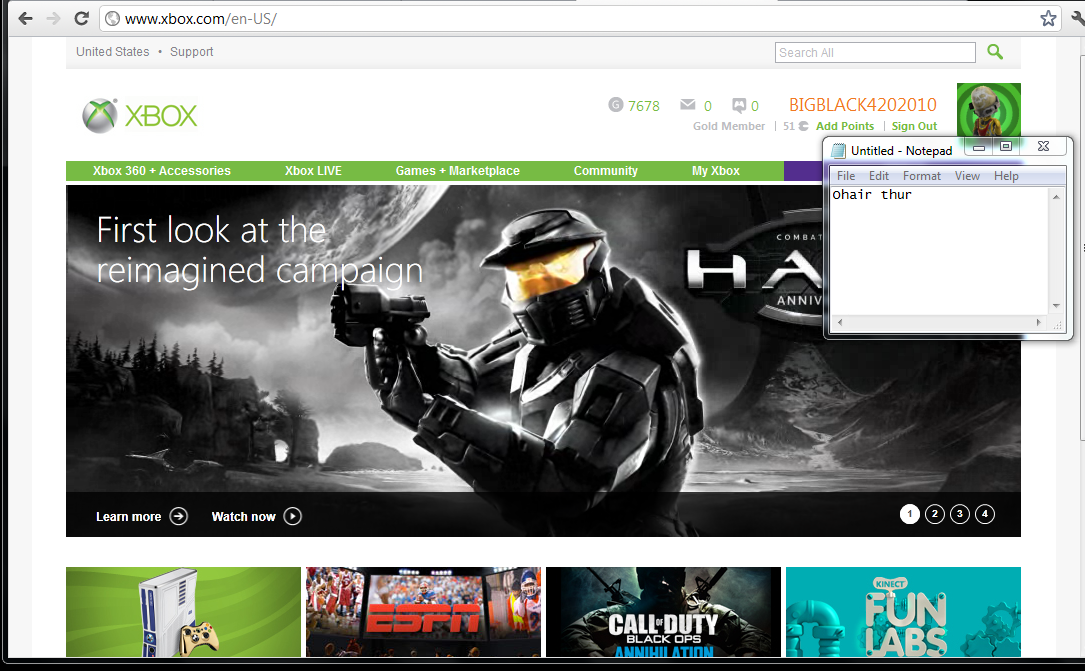Open the Community navigation menu
The height and width of the screenshot is (671, 1085).
(x=605, y=171)
